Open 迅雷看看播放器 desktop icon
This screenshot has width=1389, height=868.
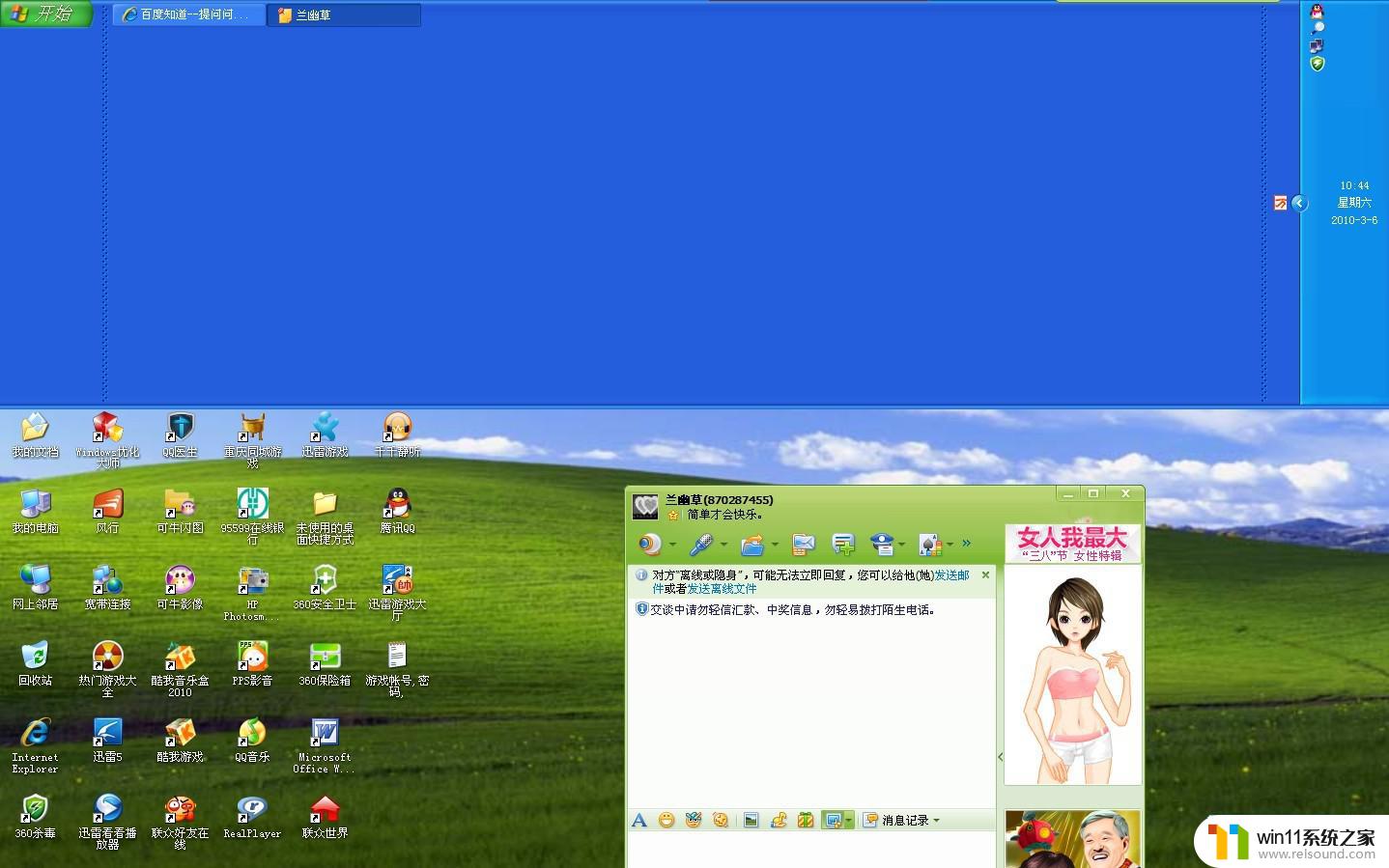click(107, 822)
